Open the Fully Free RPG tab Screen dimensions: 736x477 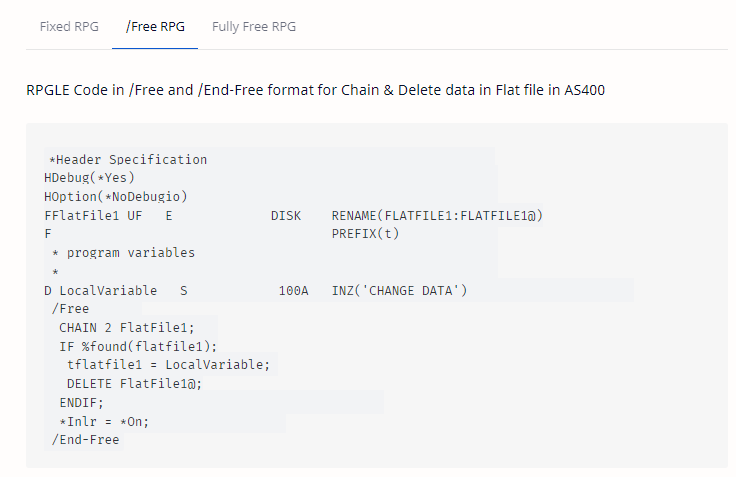click(x=254, y=27)
